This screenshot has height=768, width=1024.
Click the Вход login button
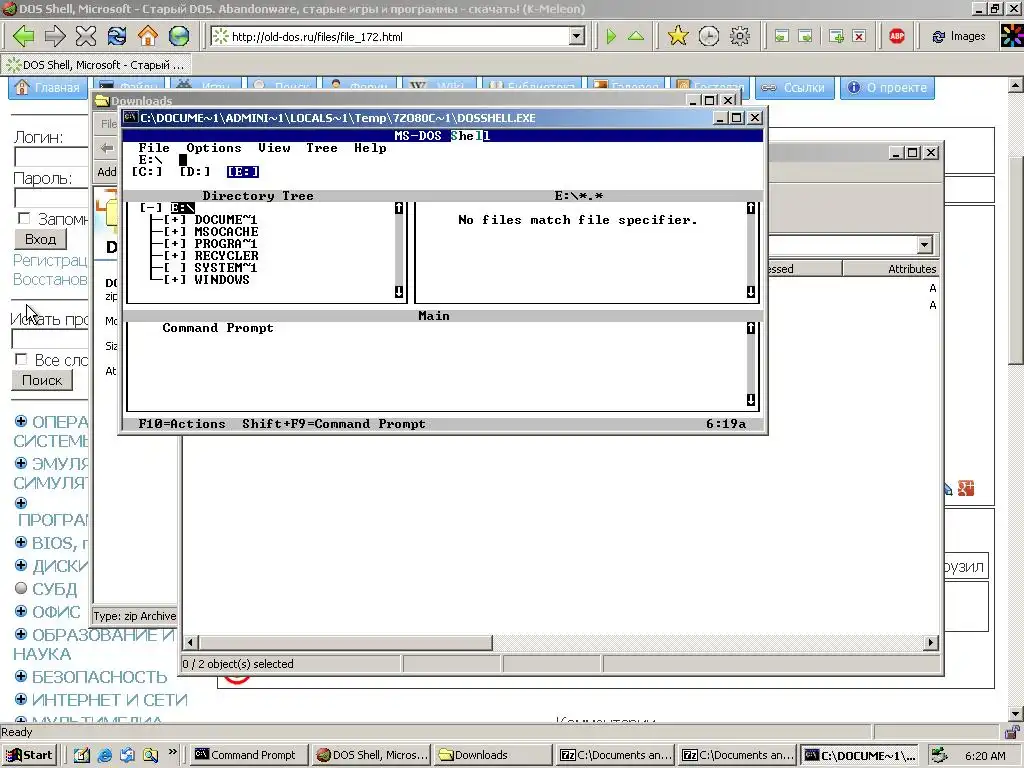pyautogui.click(x=40, y=240)
